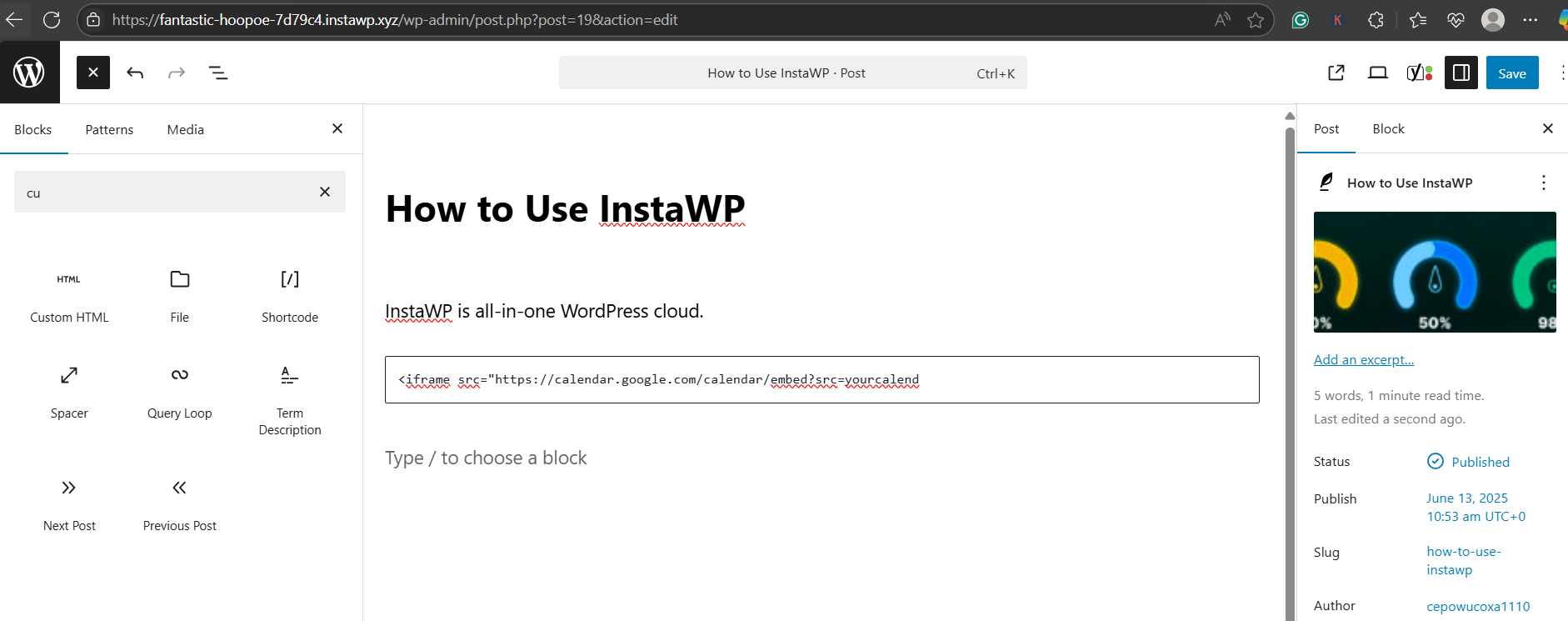
Task: Click the featured image thumbnail
Action: click(x=1435, y=272)
